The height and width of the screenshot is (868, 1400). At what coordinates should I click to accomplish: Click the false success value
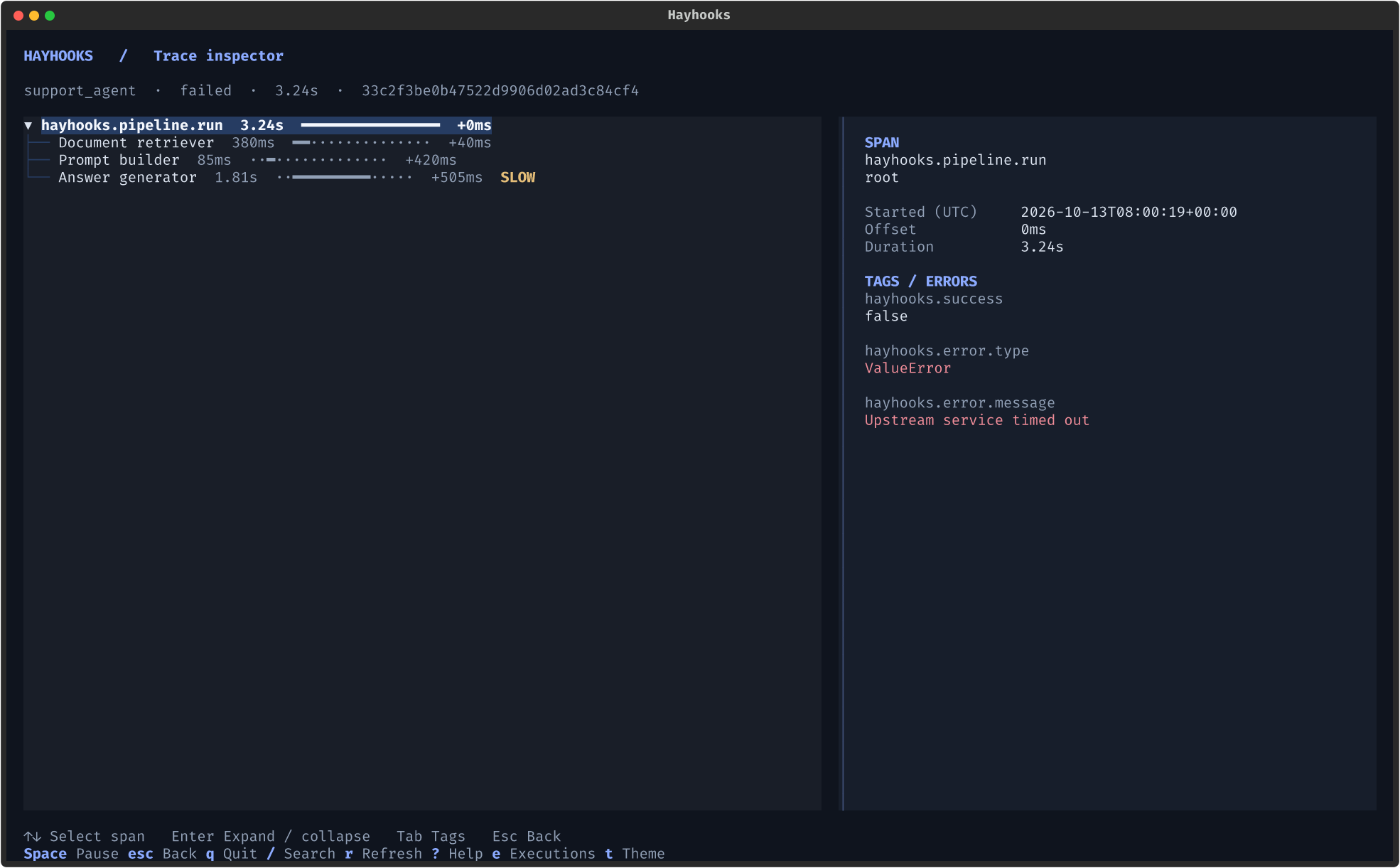[886, 316]
